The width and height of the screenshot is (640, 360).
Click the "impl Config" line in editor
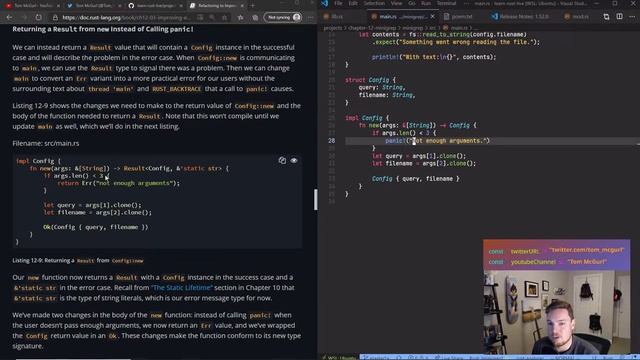[x=367, y=118]
